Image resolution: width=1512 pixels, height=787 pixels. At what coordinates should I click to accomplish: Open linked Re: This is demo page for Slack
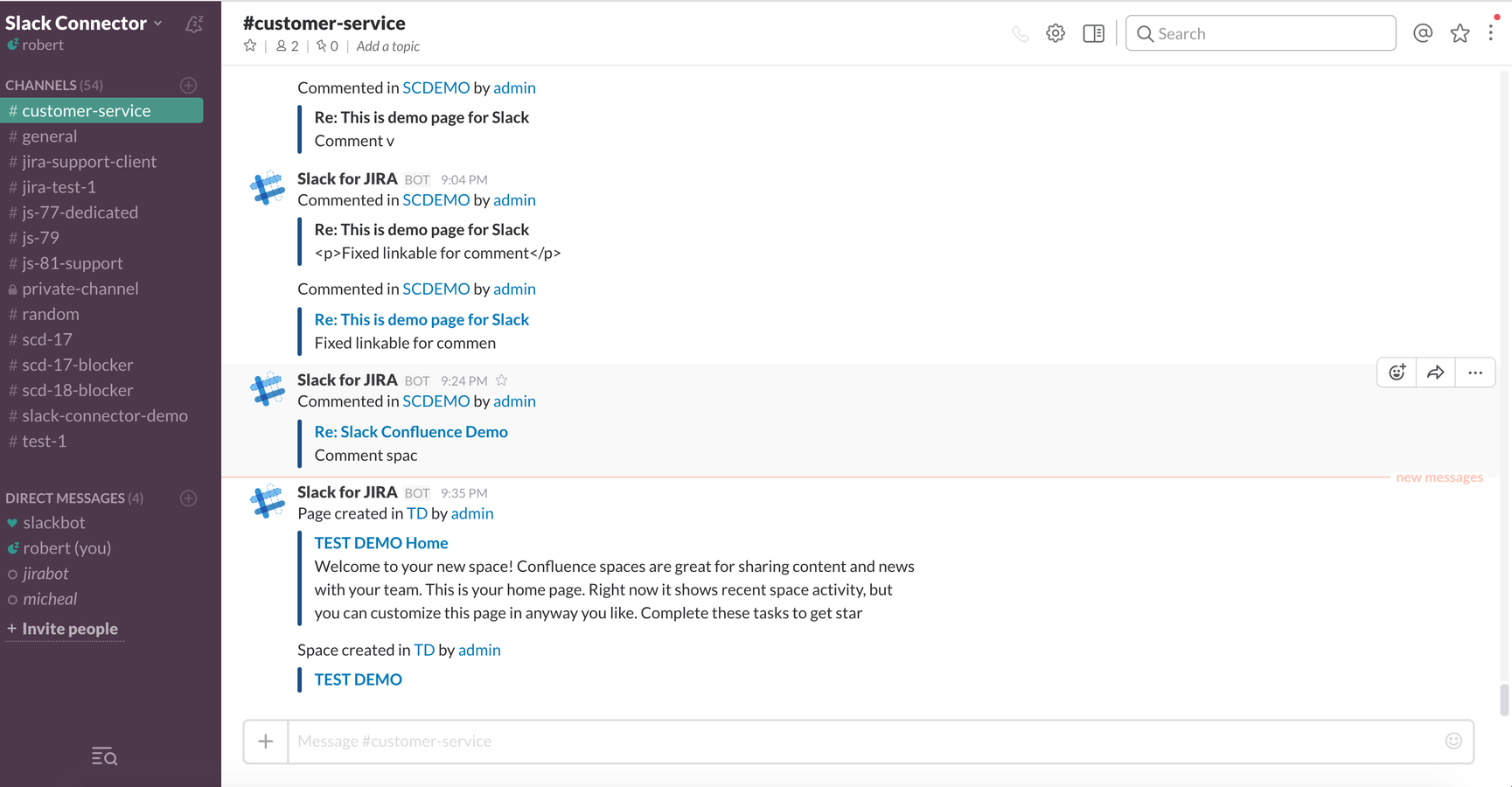click(422, 319)
